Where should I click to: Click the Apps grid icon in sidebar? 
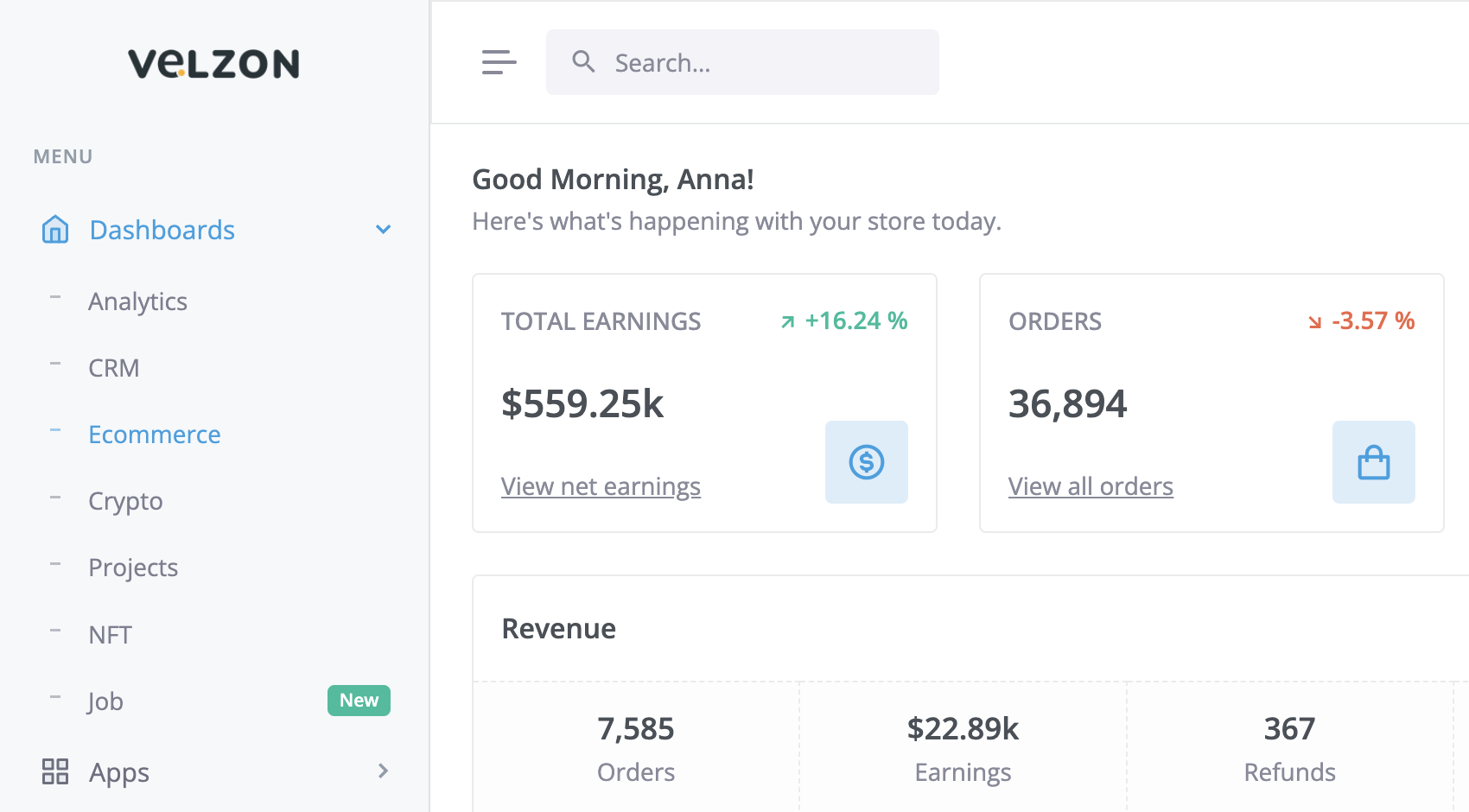pos(55,771)
